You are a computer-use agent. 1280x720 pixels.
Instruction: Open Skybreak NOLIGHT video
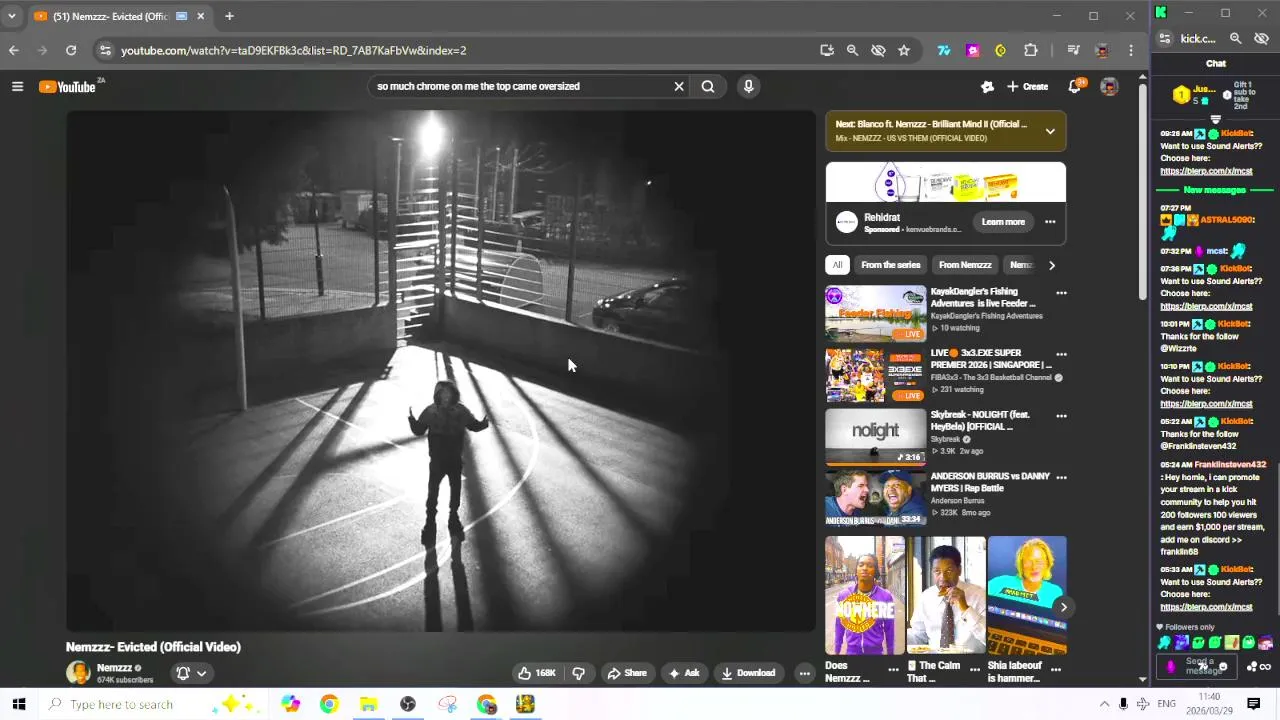(876, 437)
